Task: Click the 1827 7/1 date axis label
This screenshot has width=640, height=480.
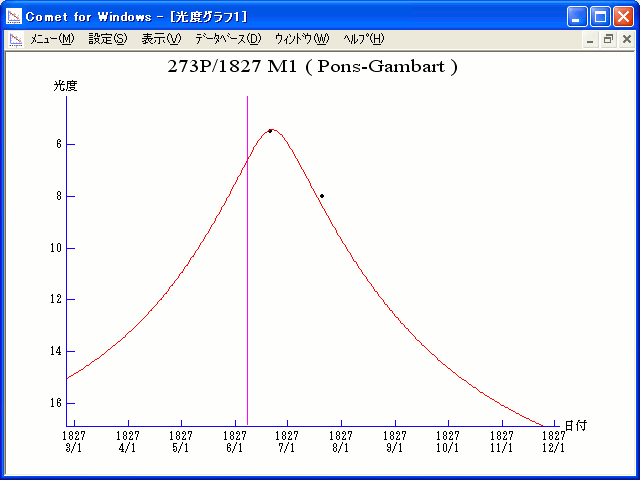Action: [x=287, y=441]
